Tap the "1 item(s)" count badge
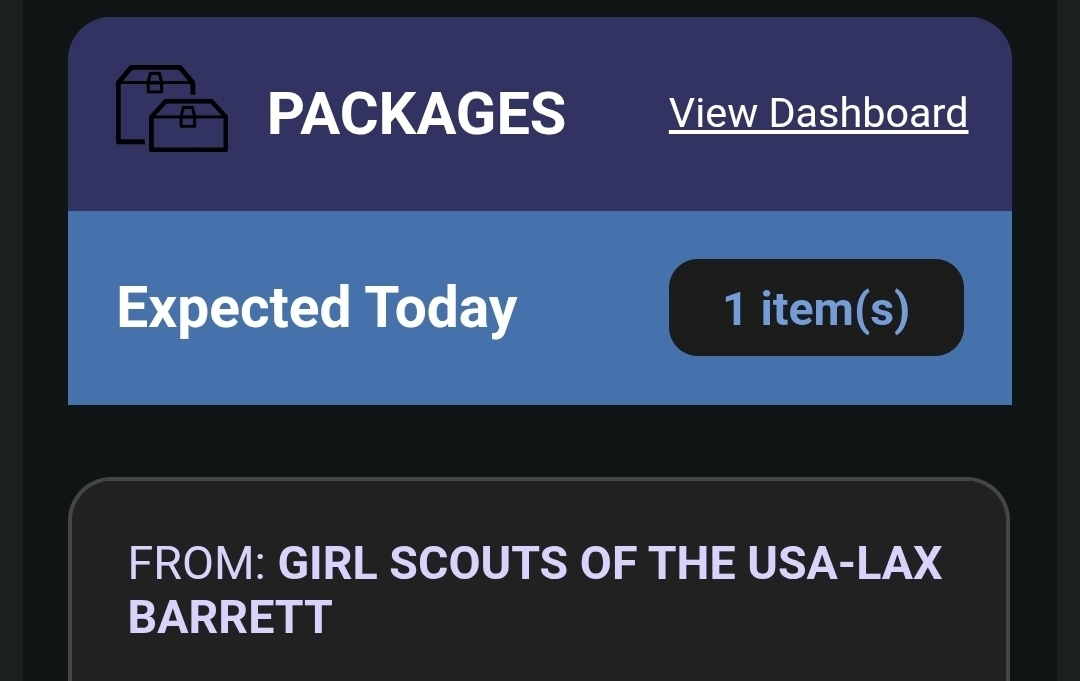This screenshot has width=1080, height=681. (x=816, y=308)
